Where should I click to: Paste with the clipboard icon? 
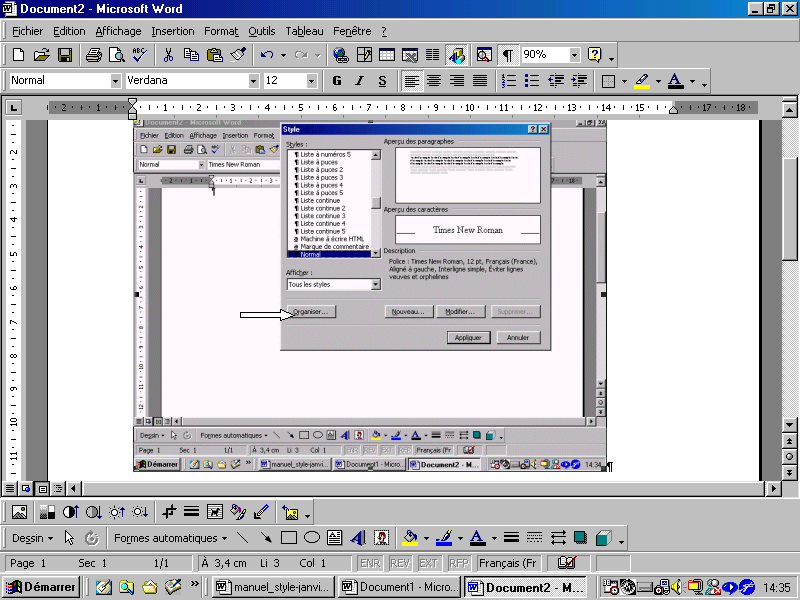215,55
